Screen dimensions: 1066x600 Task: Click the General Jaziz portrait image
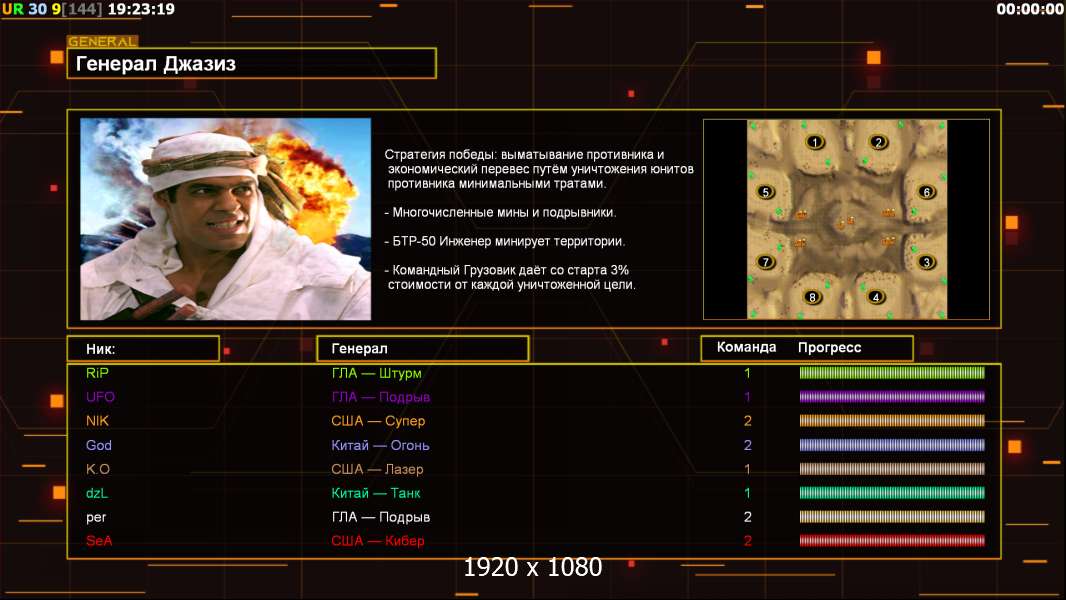coord(226,219)
